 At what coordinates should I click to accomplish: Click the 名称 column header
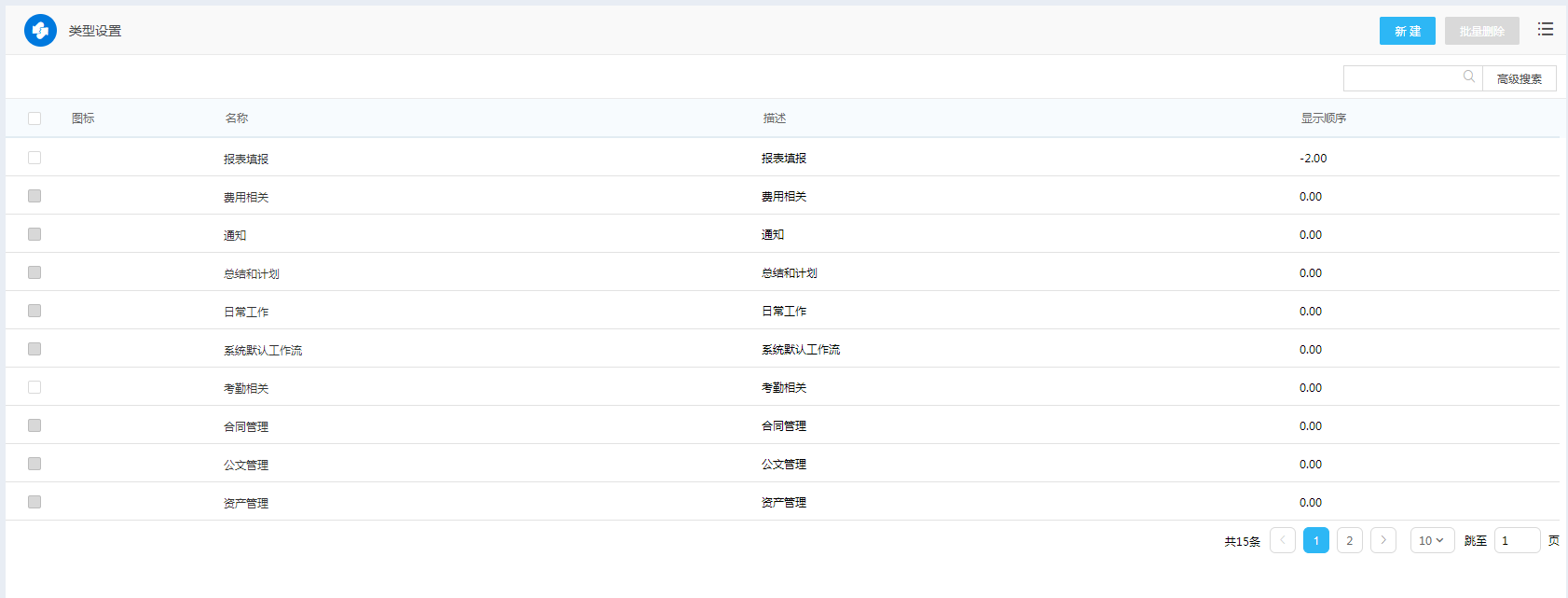tap(236, 118)
